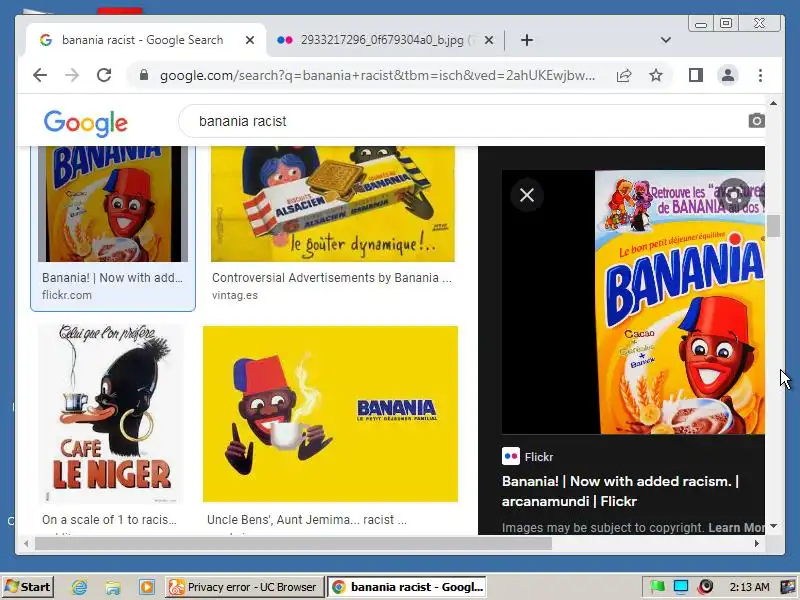
Task: Open 'Banania! | Now with added racism' title link
Action: [x=620, y=491]
